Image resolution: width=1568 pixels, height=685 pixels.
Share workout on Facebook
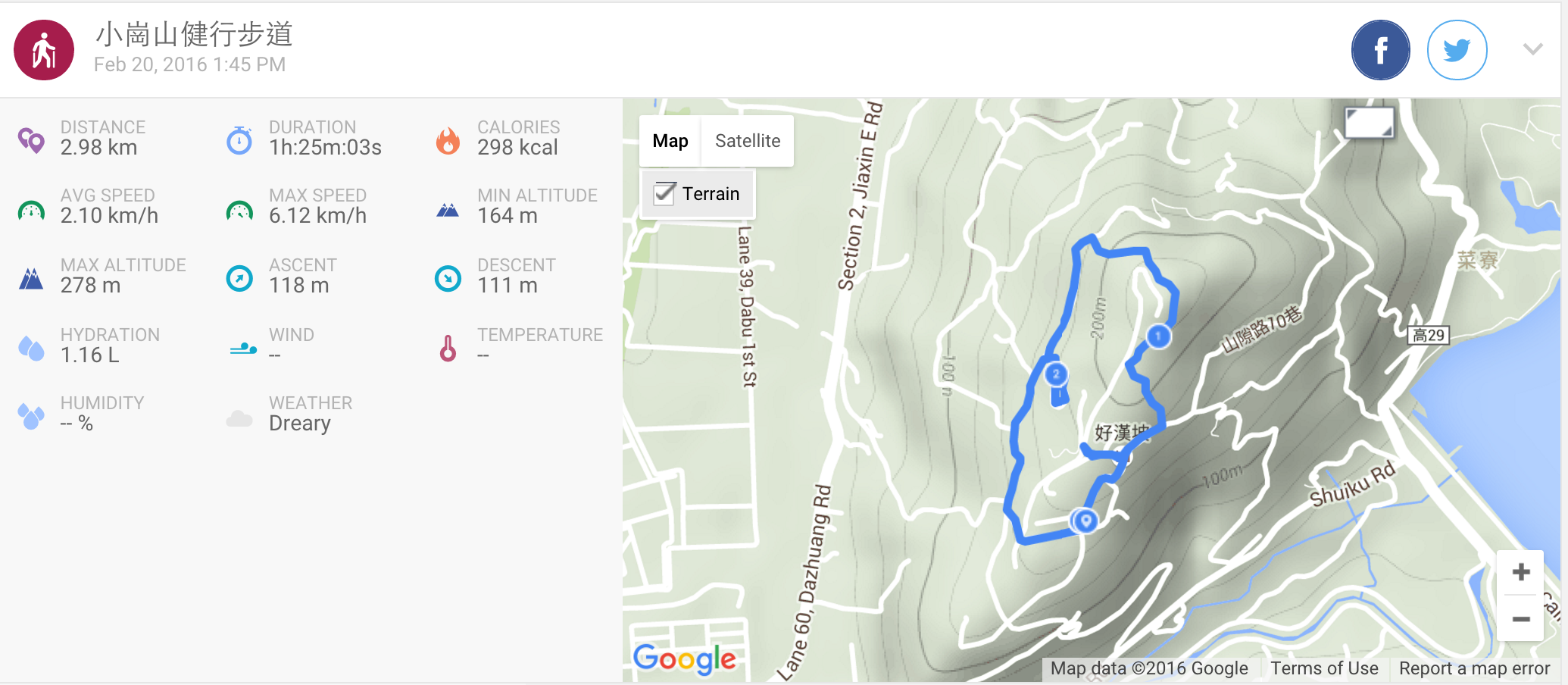point(1380,50)
